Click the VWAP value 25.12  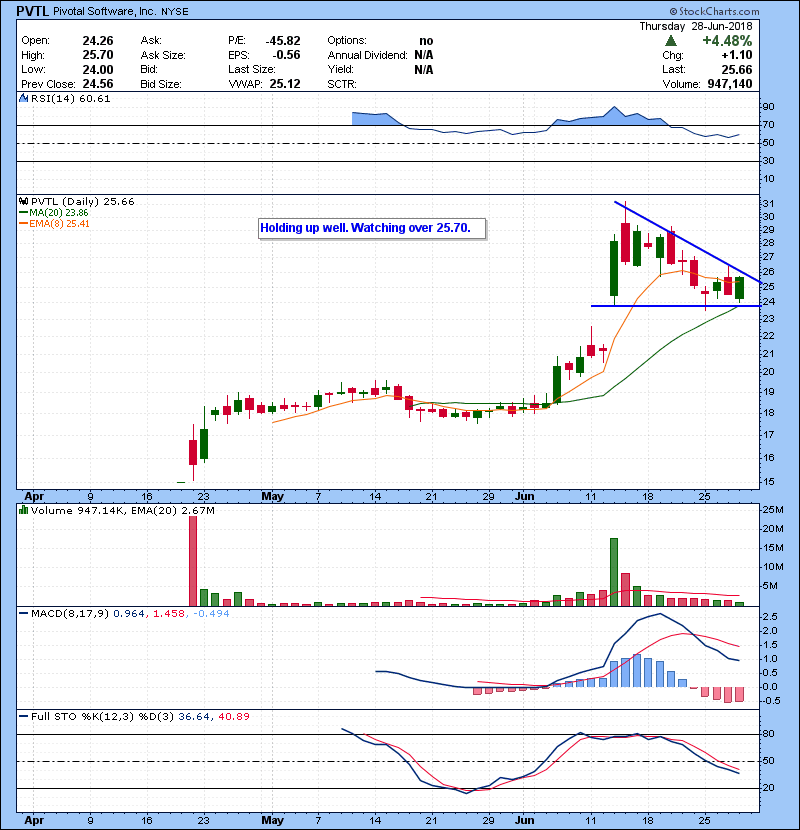[285, 84]
